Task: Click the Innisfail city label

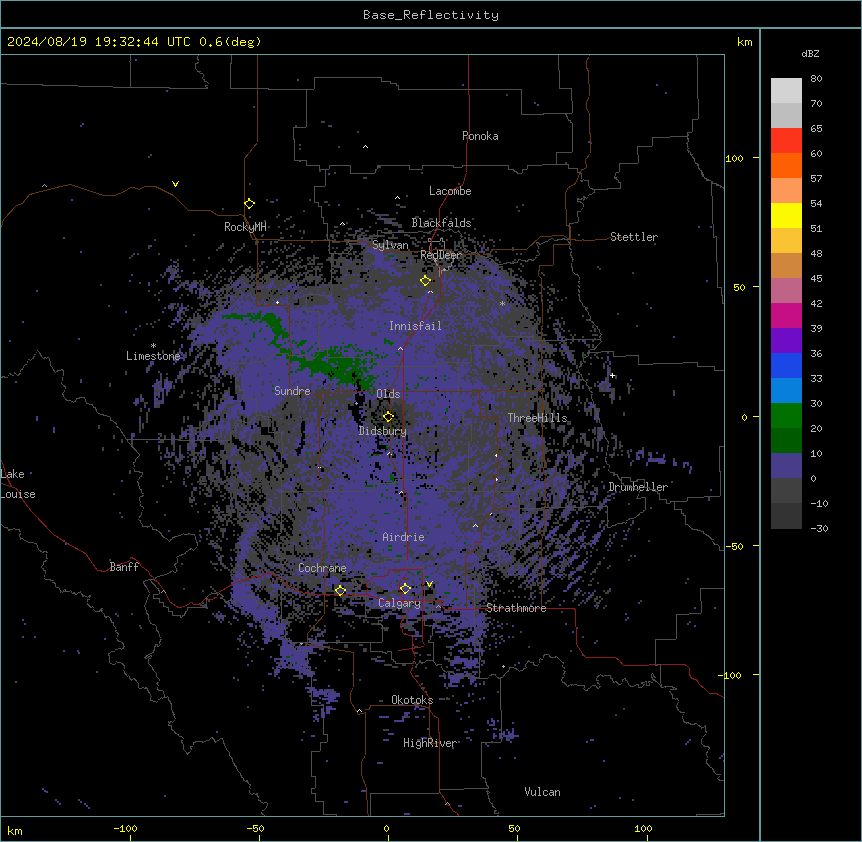Action: point(415,326)
